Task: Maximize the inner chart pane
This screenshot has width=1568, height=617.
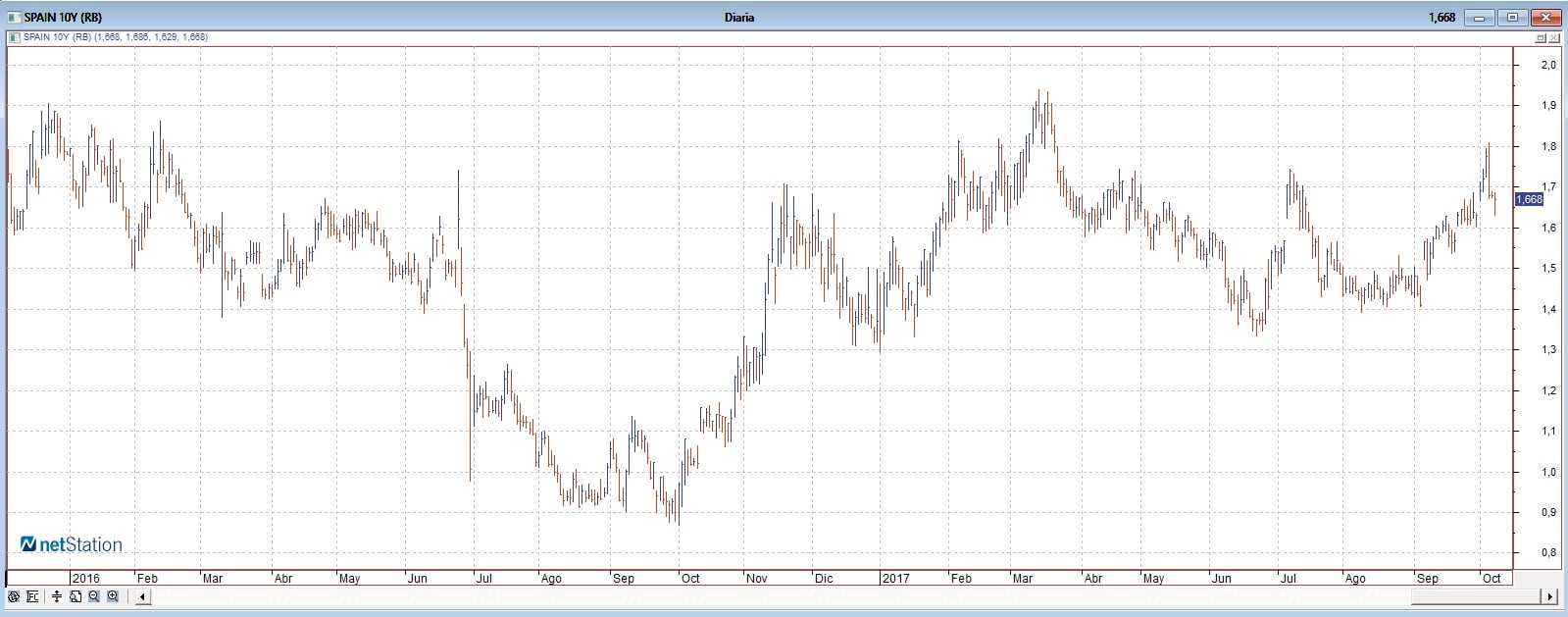Action: pyautogui.click(x=1540, y=37)
